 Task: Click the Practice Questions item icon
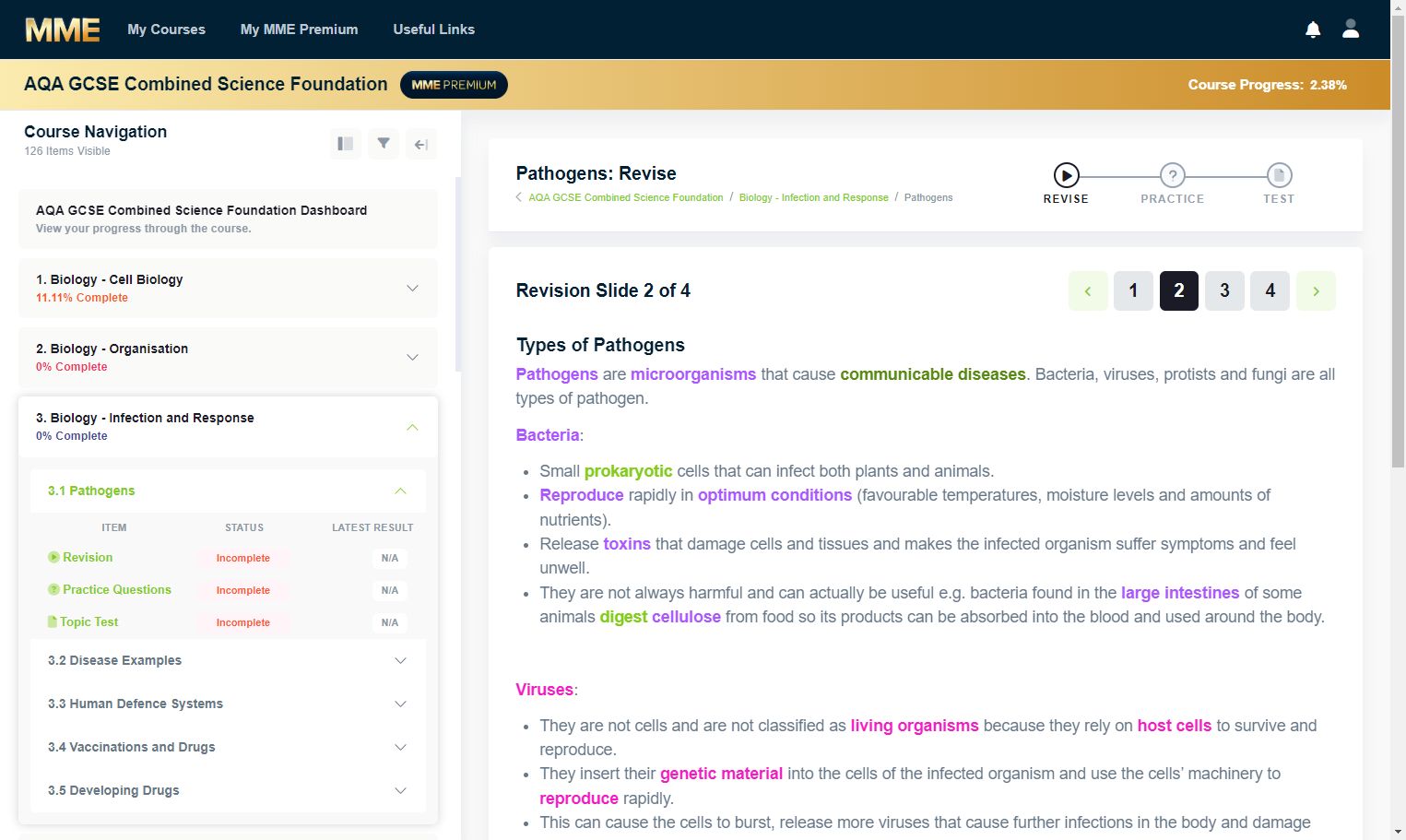(x=53, y=589)
